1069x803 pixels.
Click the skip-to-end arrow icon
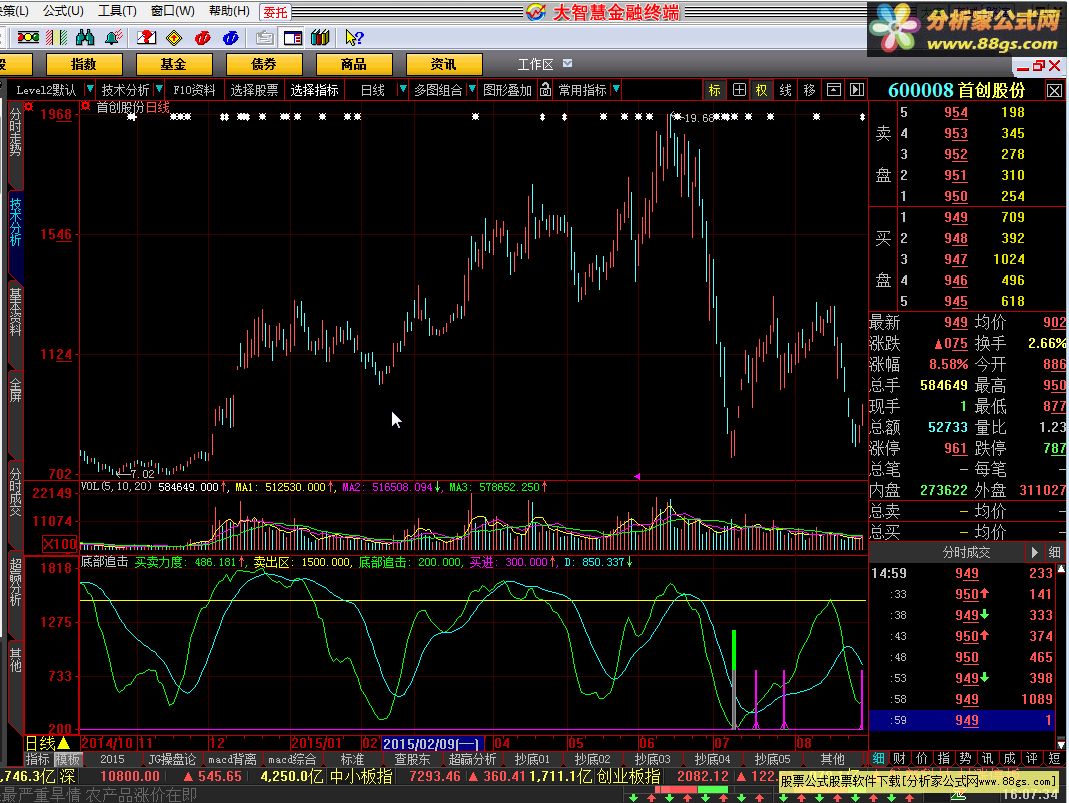click(x=857, y=89)
